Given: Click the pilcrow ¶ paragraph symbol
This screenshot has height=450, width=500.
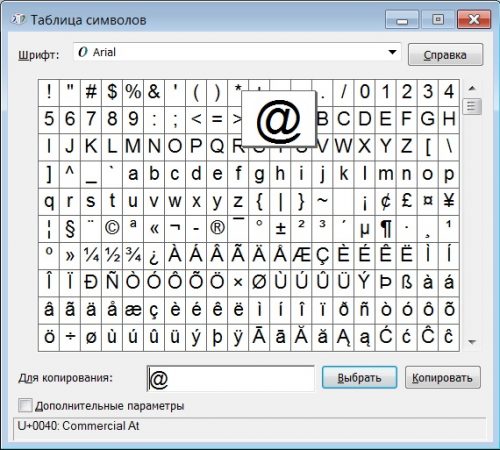Looking at the screenshot, I should [x=386, y=228].
